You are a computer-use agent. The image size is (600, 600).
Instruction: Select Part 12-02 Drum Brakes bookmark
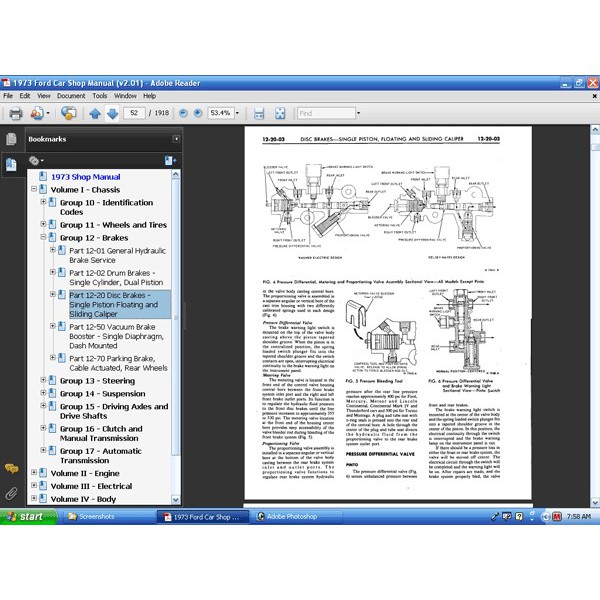pos(116,277)
